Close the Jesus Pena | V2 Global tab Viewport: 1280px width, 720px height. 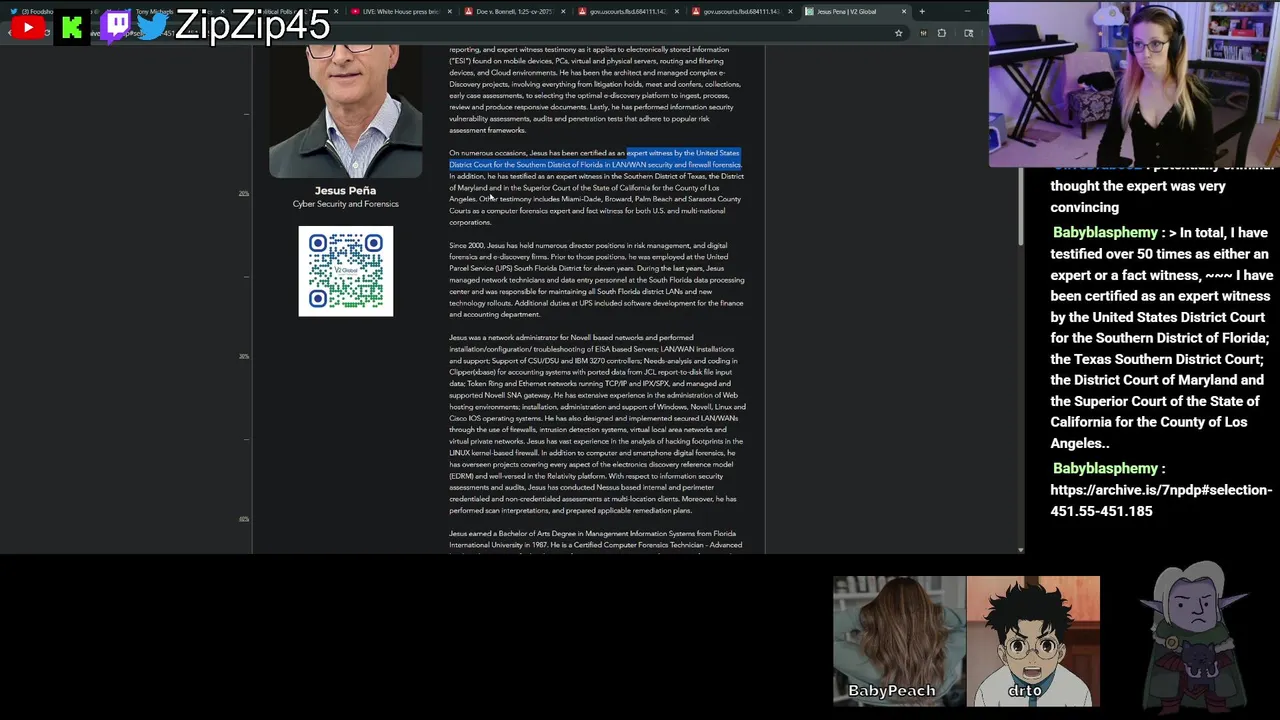click(904, 12)
